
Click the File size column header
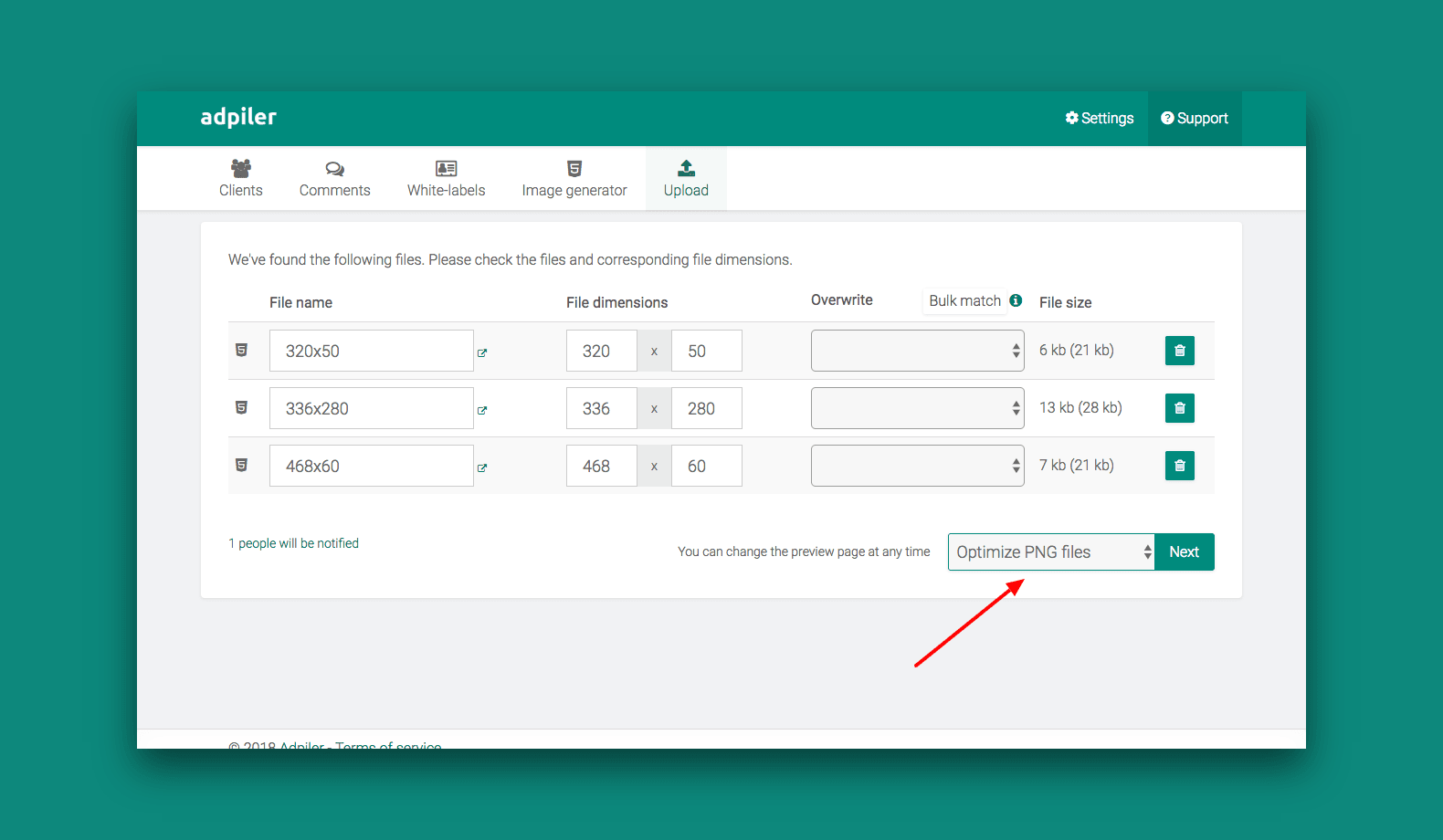1066,302
